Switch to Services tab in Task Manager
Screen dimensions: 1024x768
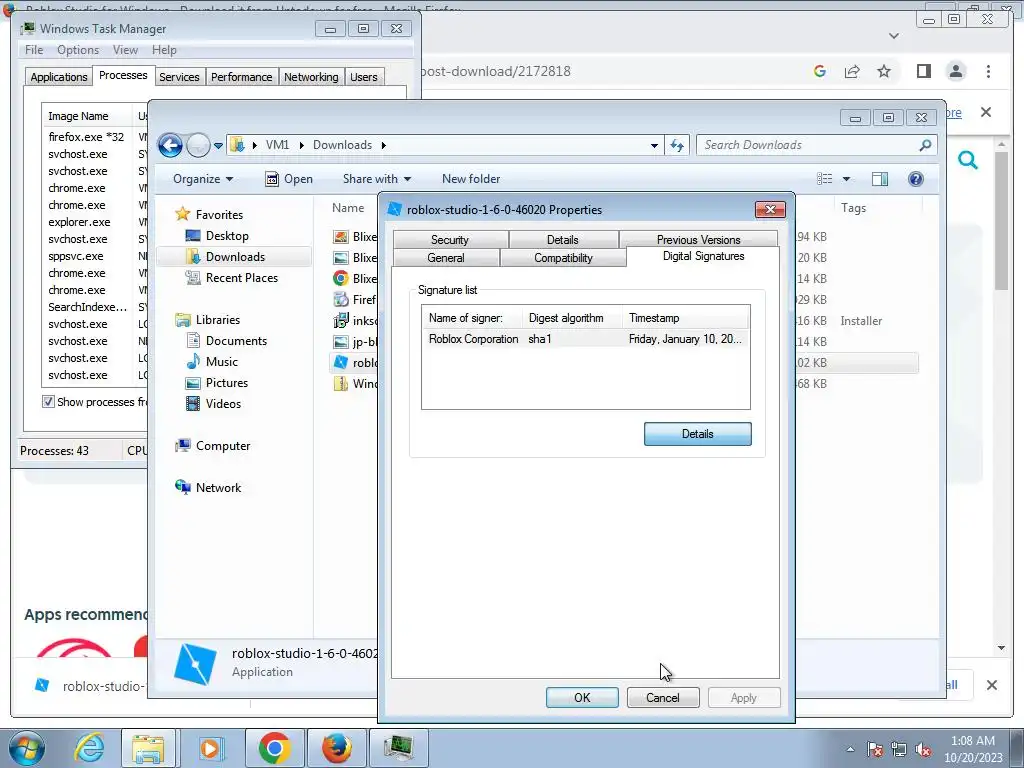[x=179, y=77]
